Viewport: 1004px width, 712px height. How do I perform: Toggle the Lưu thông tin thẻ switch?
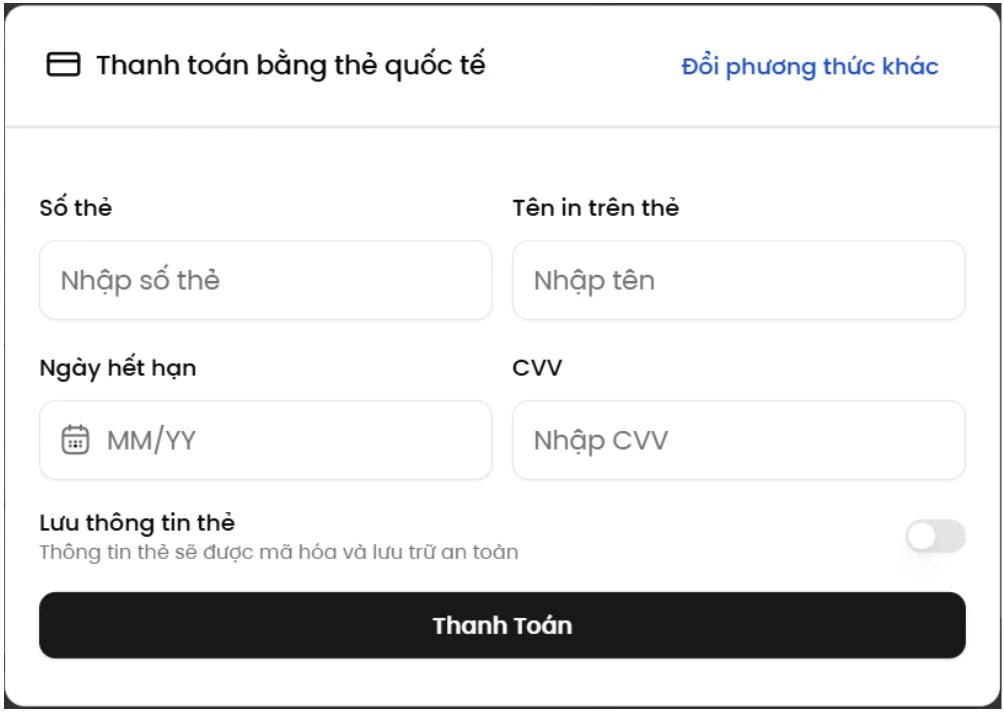click(x=935, y=536)
